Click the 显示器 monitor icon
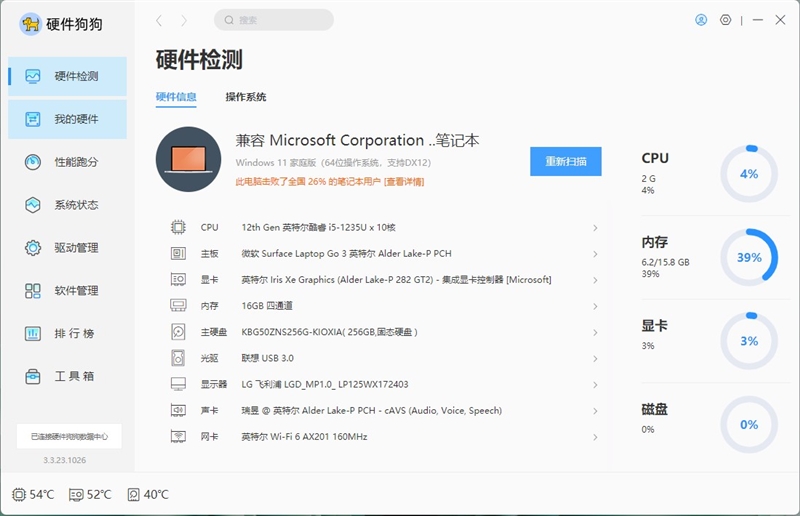 (x=178, y=384)
